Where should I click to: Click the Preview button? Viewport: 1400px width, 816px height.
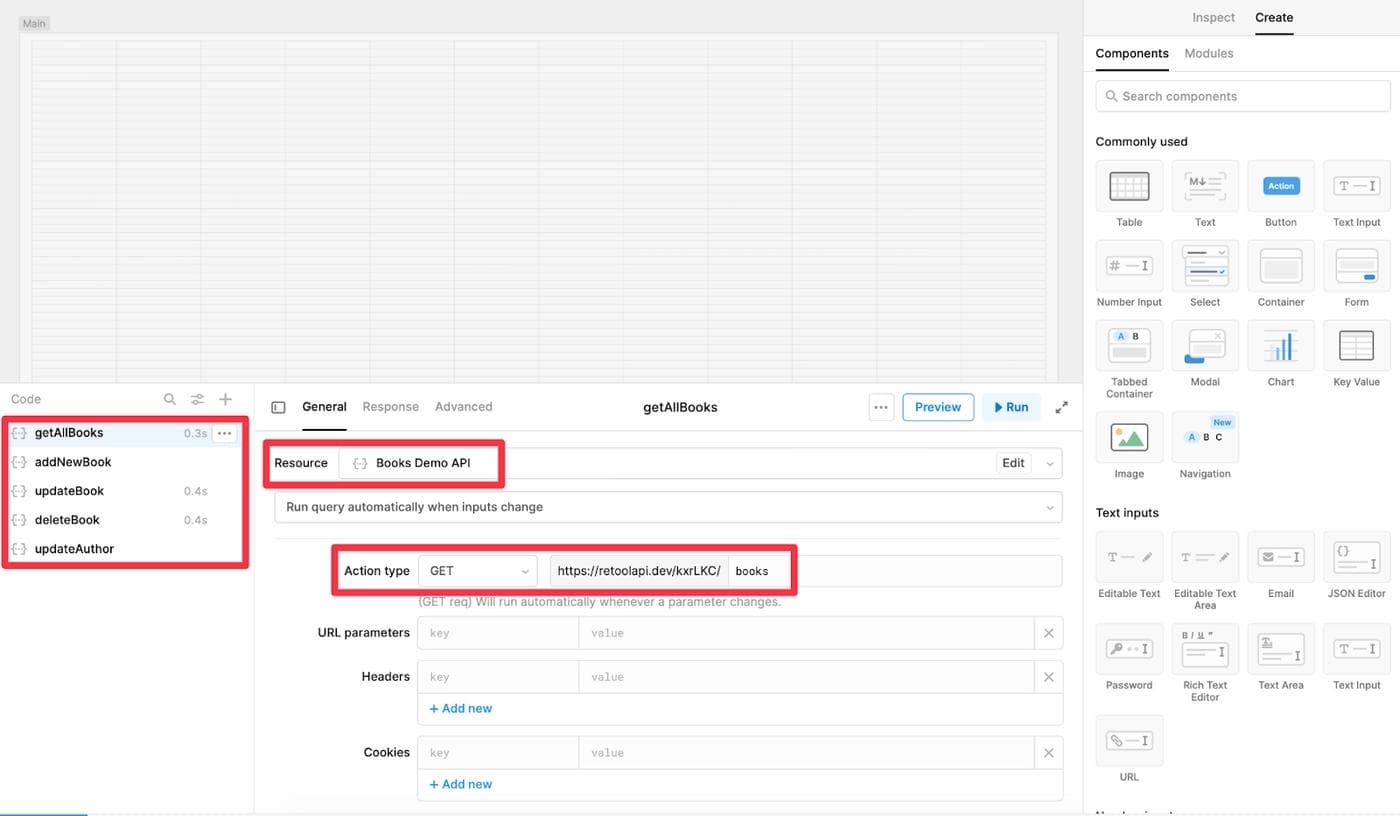[x=937, y=407]
